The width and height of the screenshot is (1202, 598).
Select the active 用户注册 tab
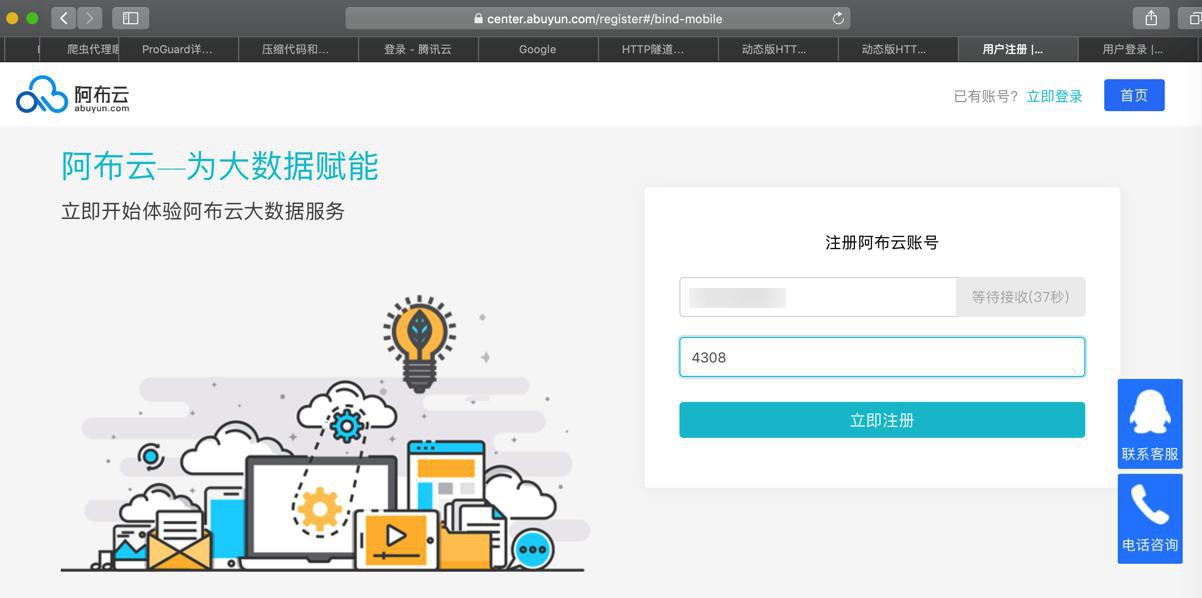1018,49
